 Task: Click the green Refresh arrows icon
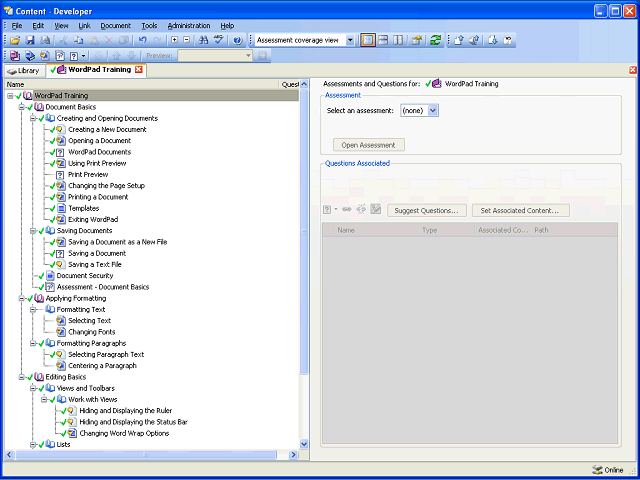(436, 40)
